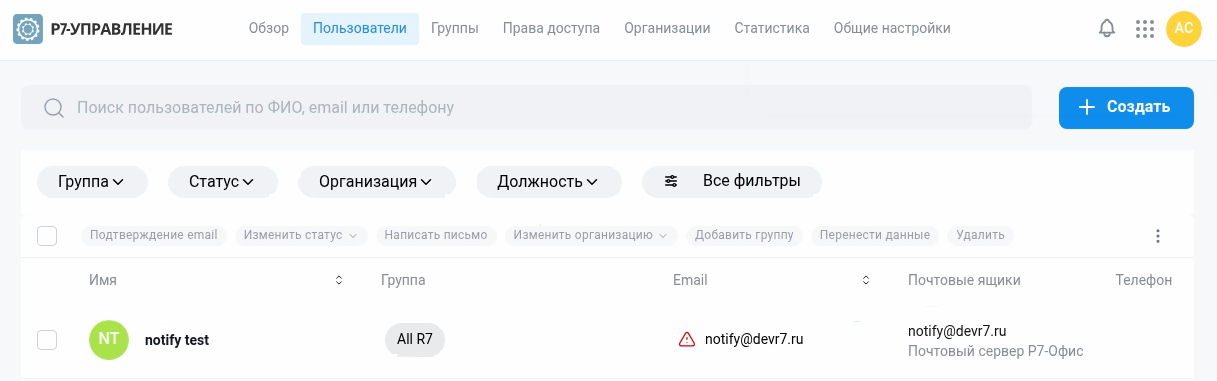
Task: Go to the Обзор tab
Action: point(269,28)
